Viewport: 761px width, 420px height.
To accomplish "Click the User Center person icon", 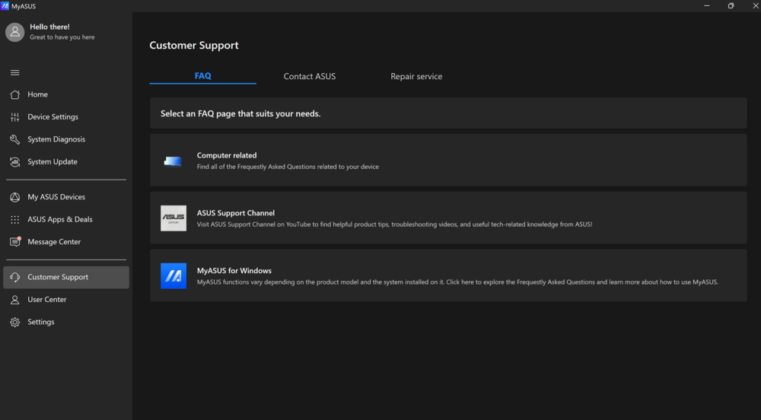I will 15,300.
